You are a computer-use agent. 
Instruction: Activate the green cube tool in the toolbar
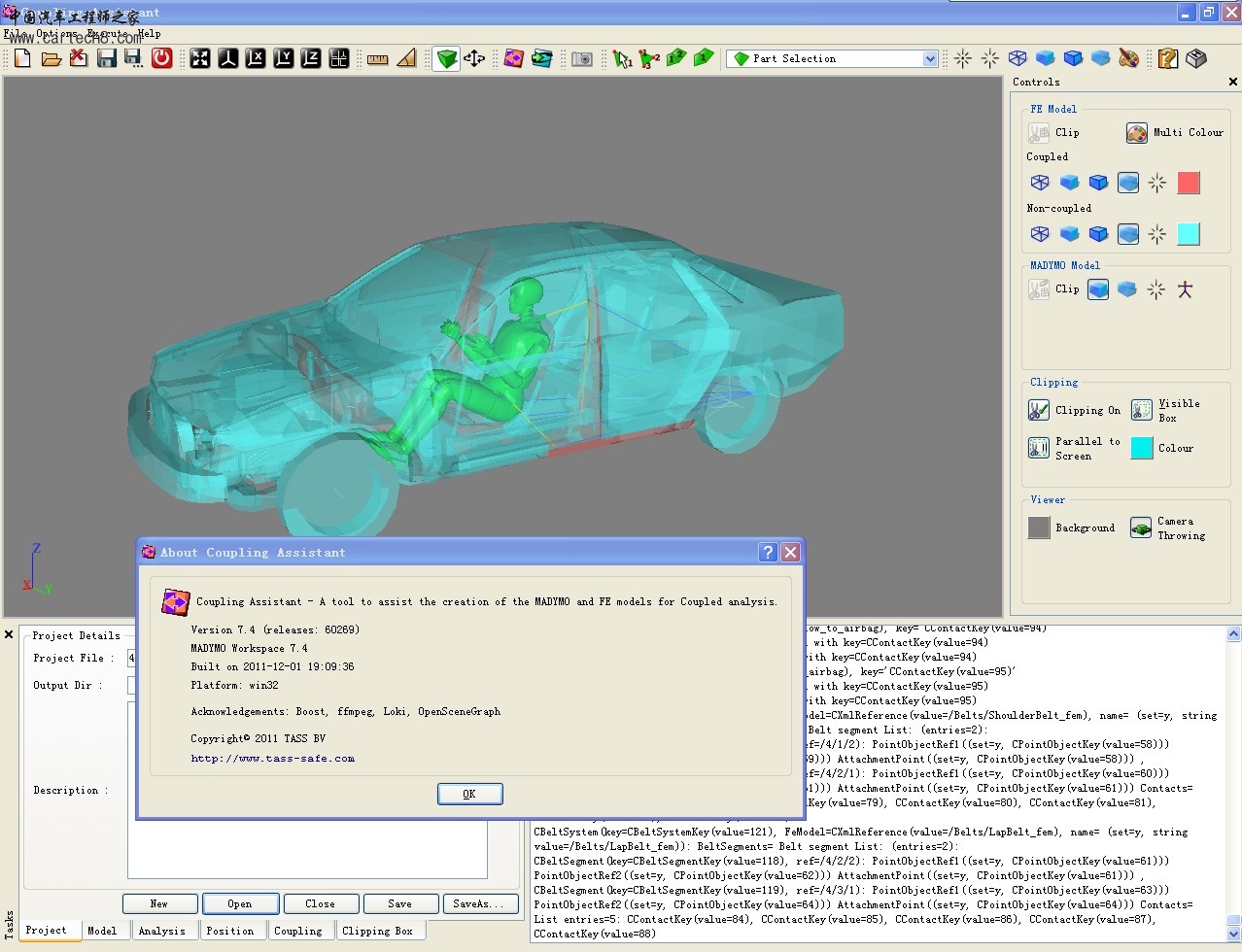tap(446, 59)
